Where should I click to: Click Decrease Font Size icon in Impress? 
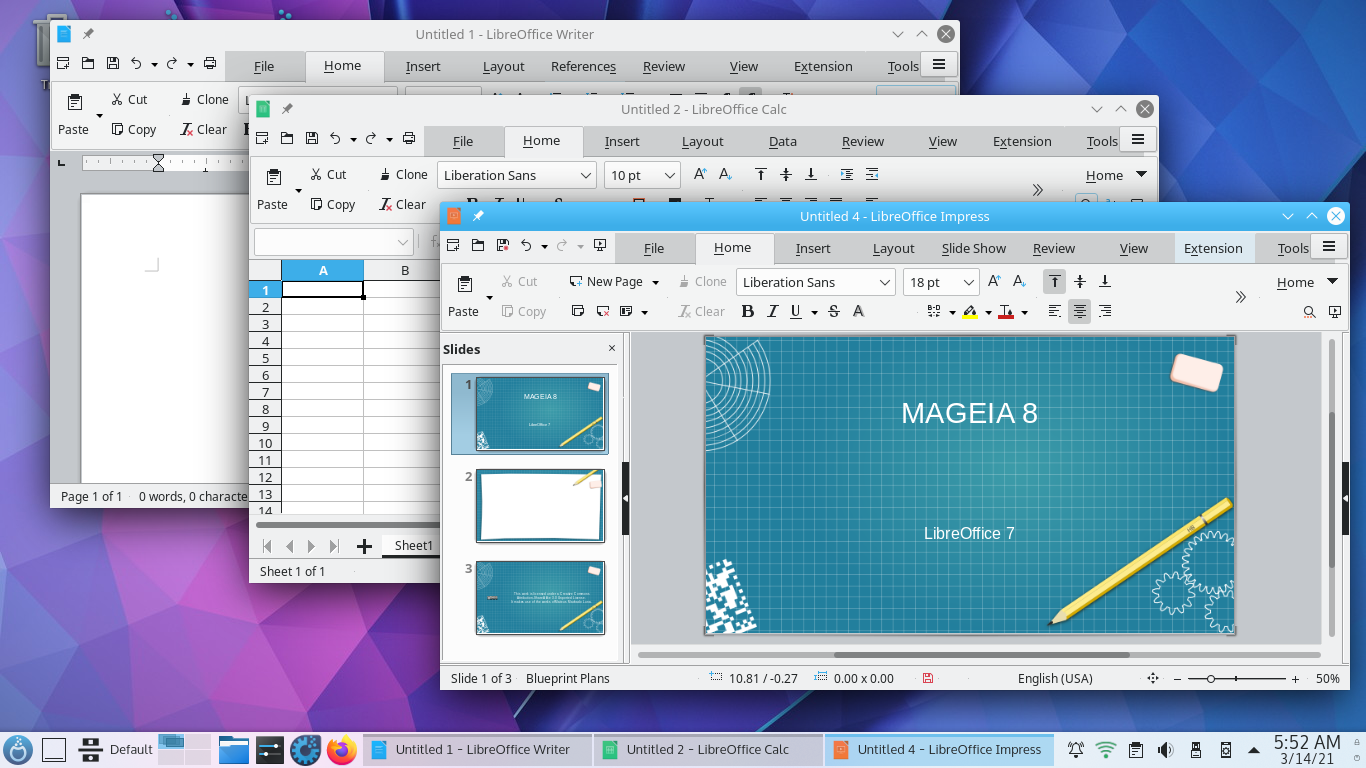tap(1020, 282)
